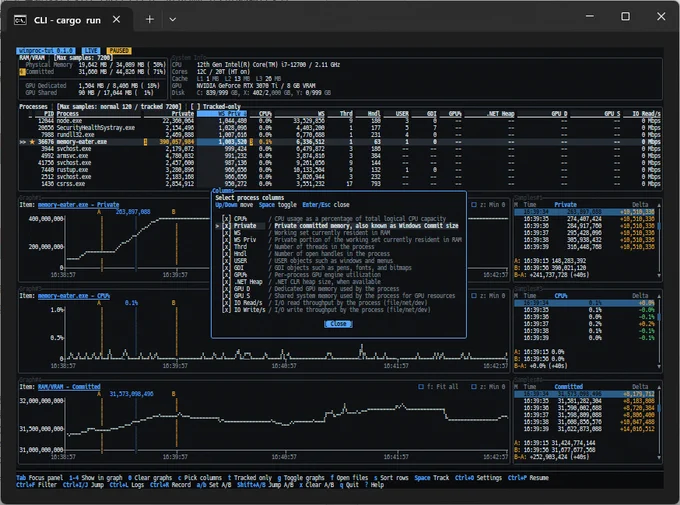Open the tab dropdown chevron
Screen dimensions: 680x505
click(173, 20)
